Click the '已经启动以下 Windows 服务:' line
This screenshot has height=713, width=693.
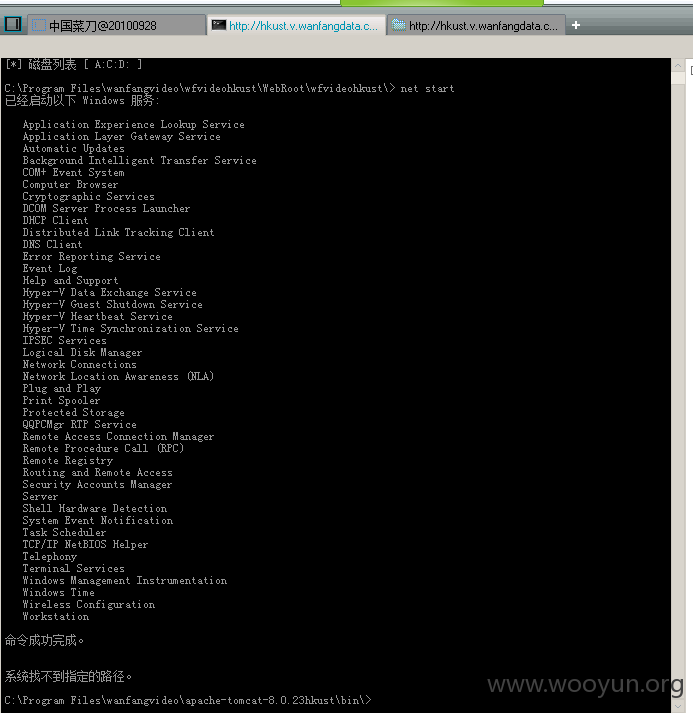82,100
